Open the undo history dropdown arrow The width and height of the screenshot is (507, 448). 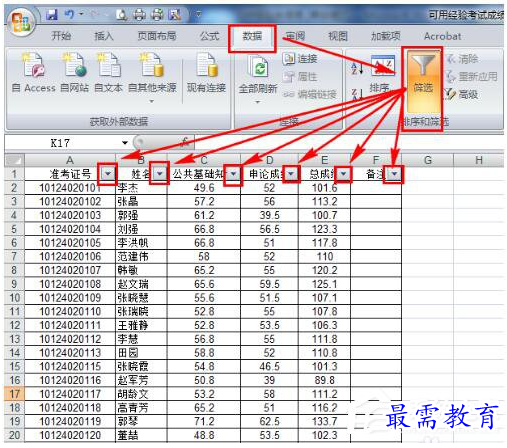click(81, 15)
